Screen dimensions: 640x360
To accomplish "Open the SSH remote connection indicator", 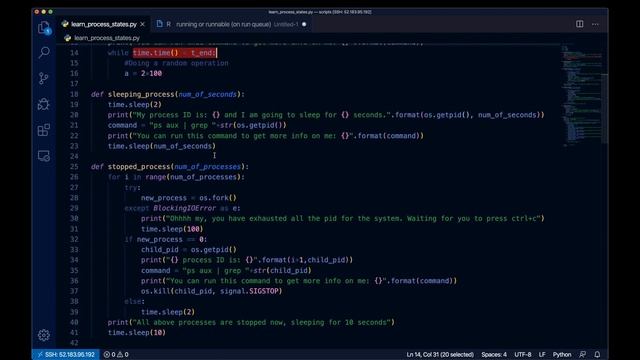I will pyautogui.click(x=66, y=354).
